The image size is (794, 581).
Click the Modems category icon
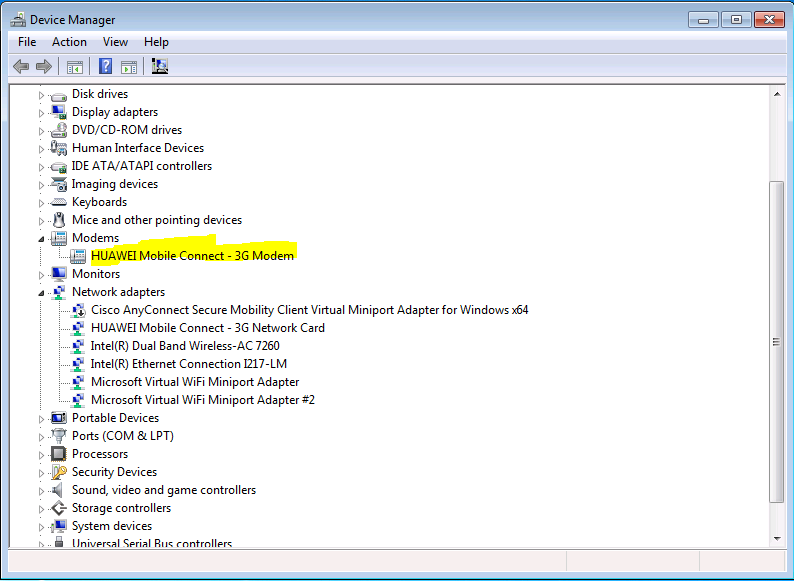pos(59,238)
